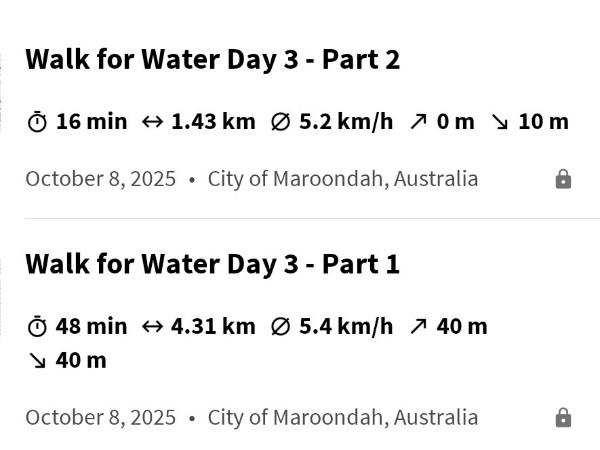
Task: Click the distance arrows icon beside 4.31 km
Action: click(152, 326)
